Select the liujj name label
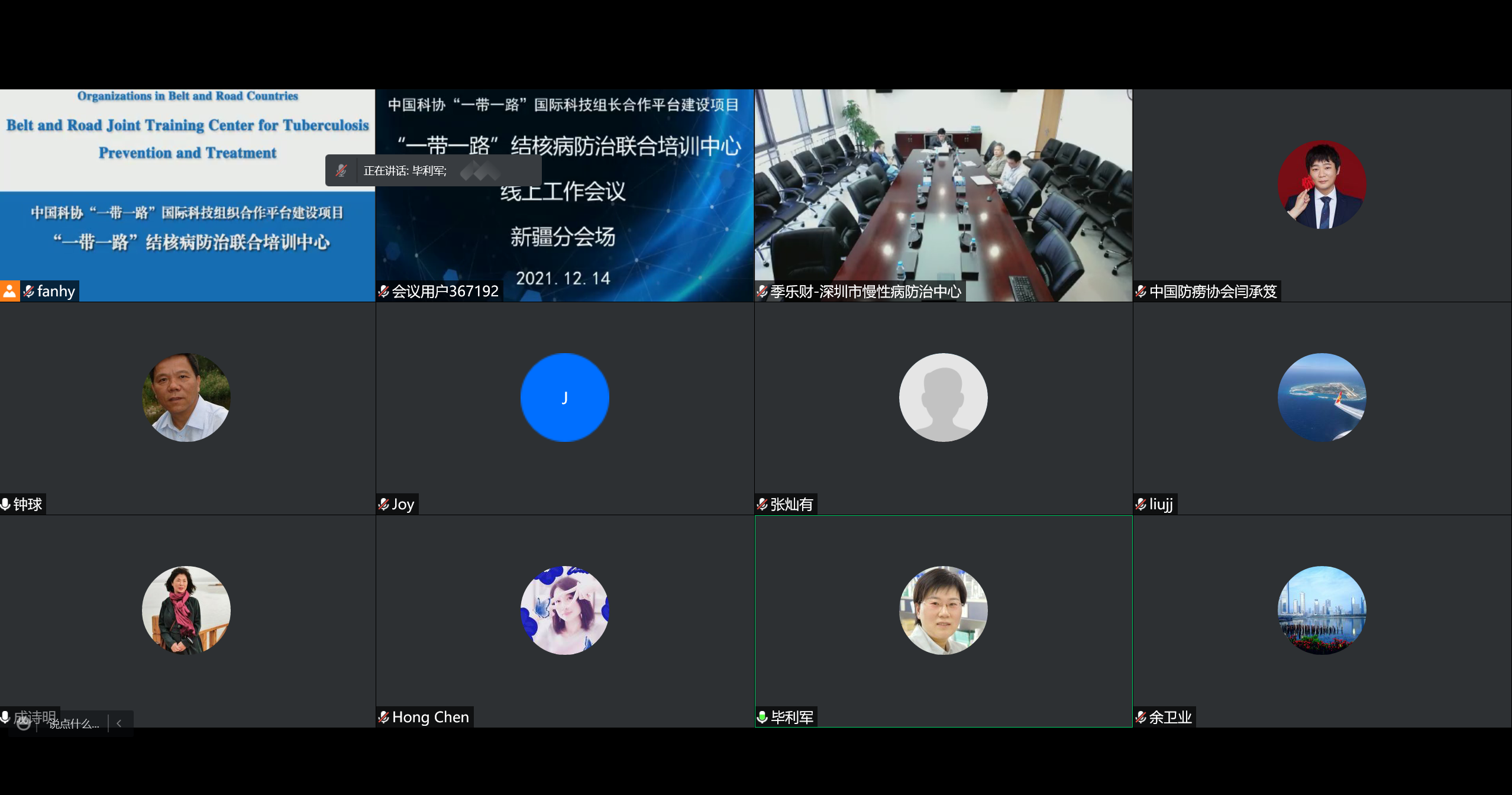Viewport: 1512px width, 795px height. (x=1161, y=504)
